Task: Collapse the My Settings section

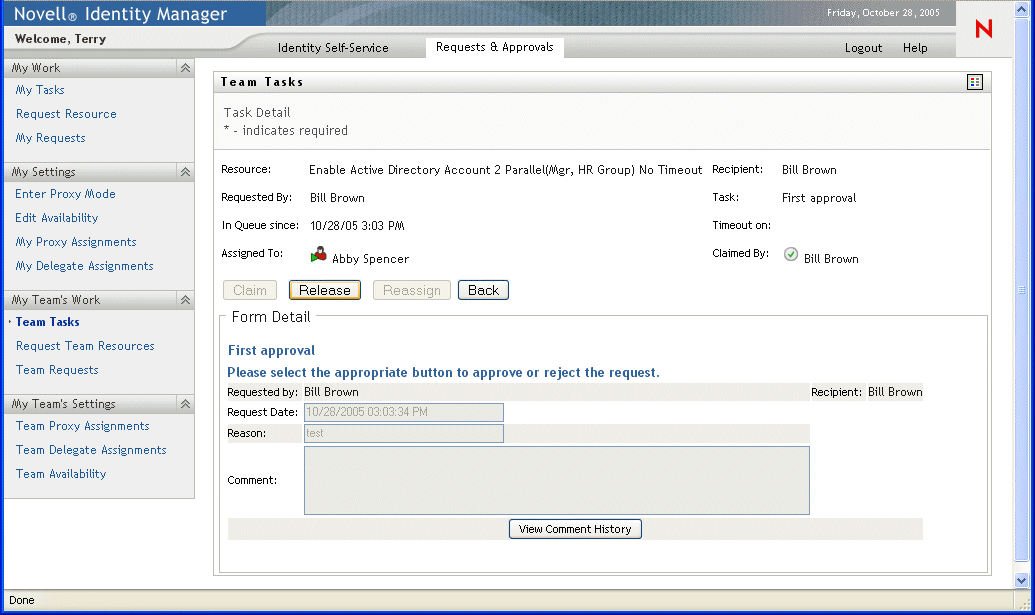Action: tap(185, 172)
